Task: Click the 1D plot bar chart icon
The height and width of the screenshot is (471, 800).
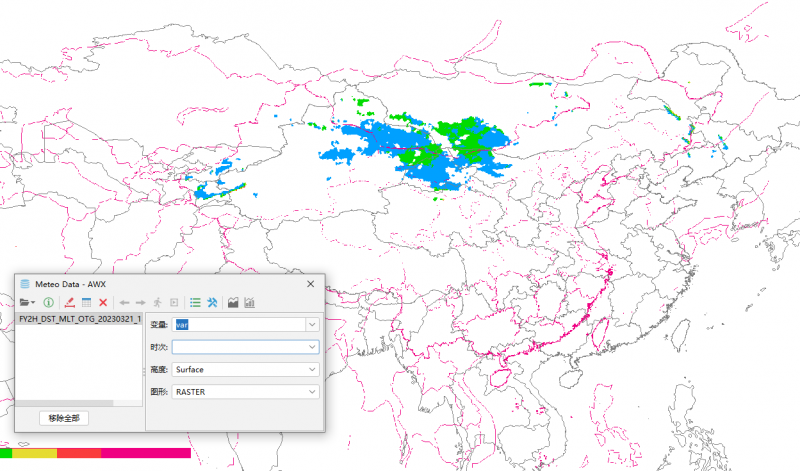Action: tap(249, 302)
